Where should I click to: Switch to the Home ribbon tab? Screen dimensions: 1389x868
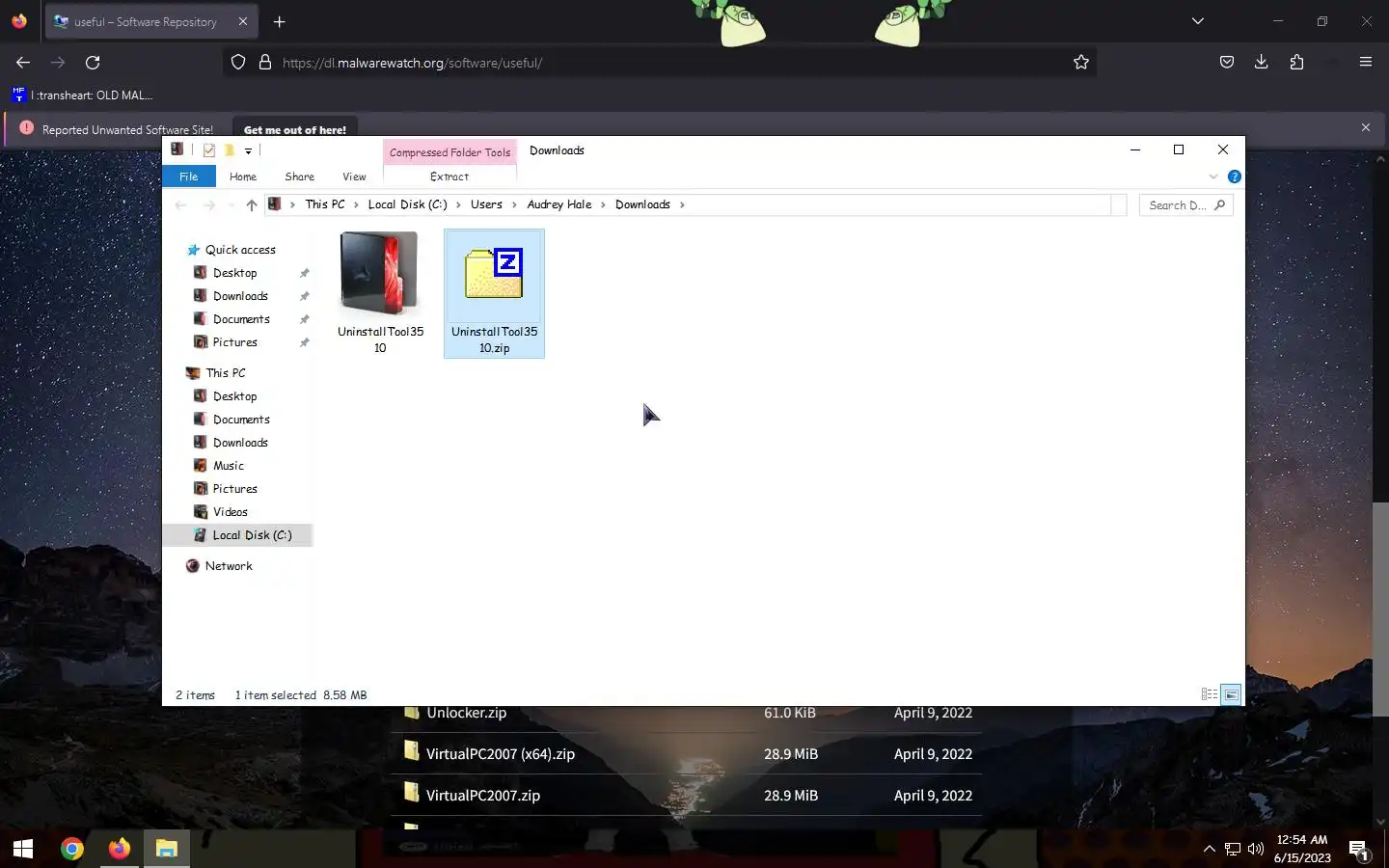coord(243,176)
